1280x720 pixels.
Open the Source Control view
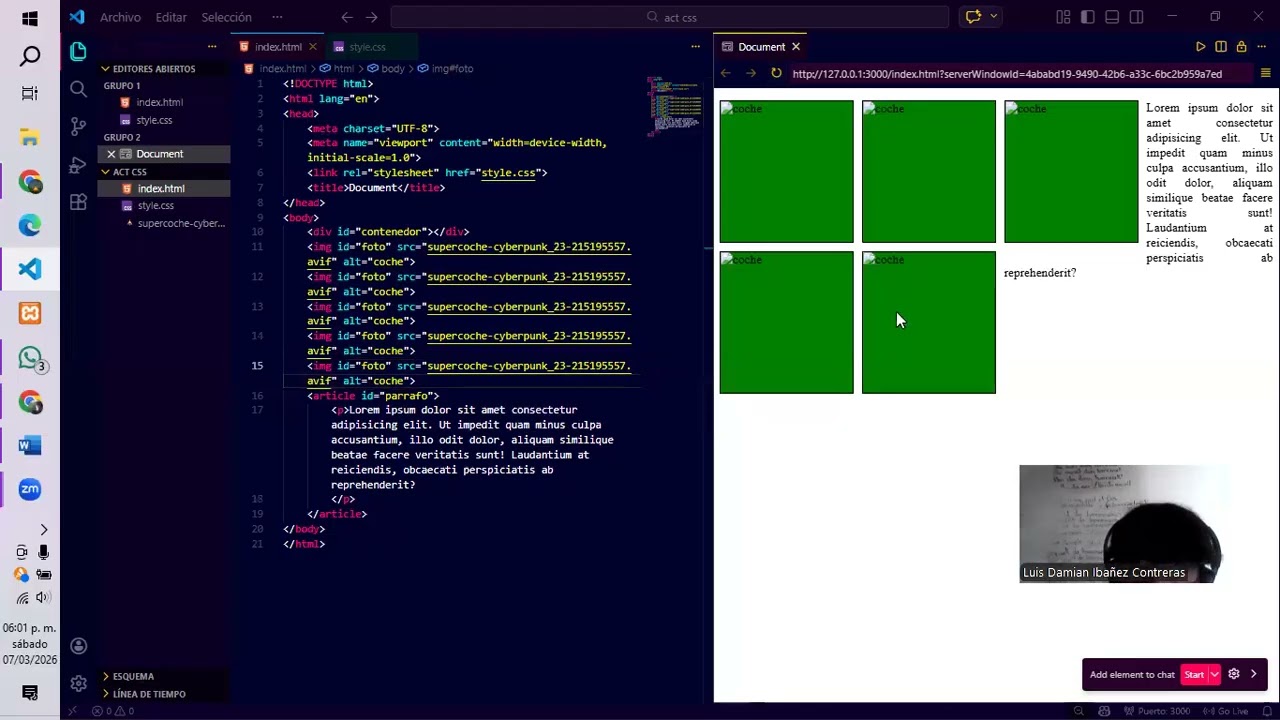78,127
